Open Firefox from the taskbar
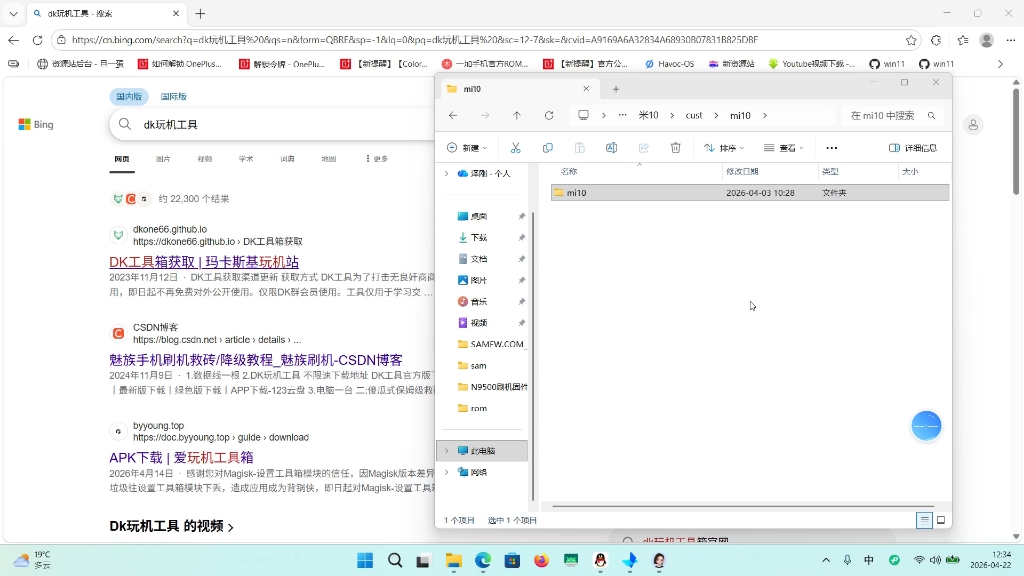This screenshot has height=576, width=1024. [541, 560]
